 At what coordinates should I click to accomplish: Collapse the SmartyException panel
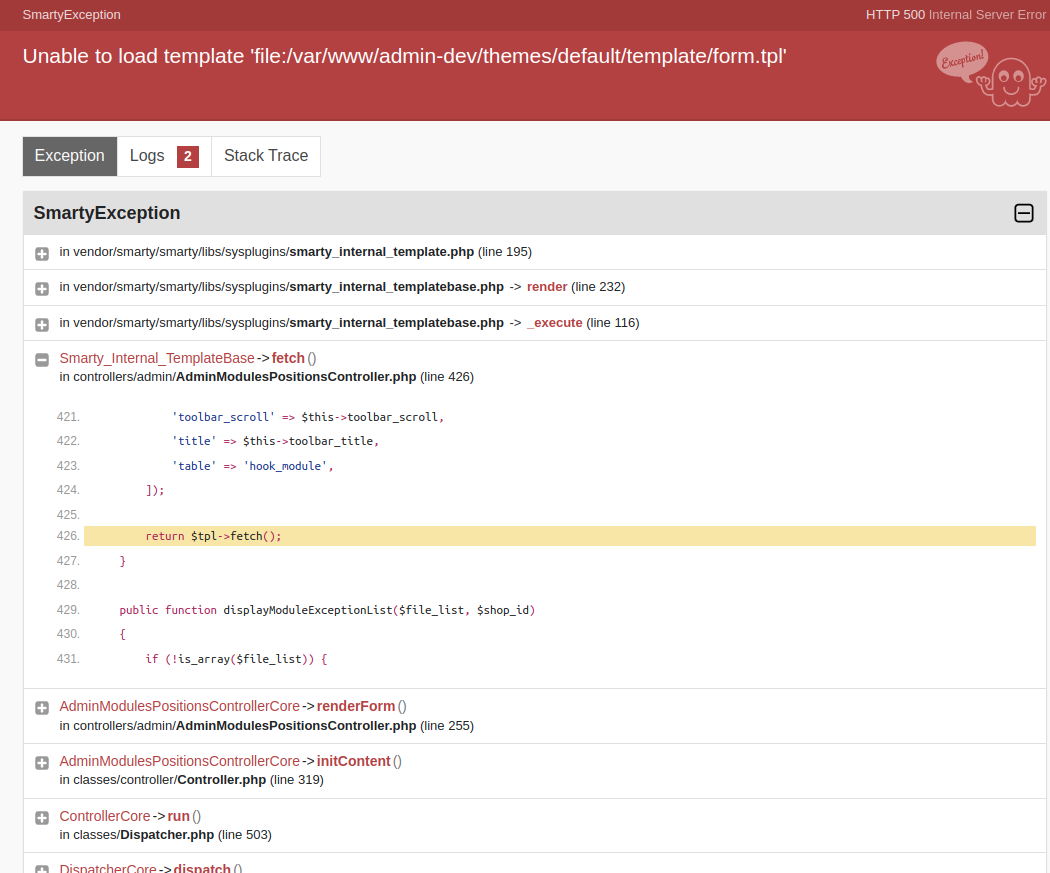click(1023, 213)
